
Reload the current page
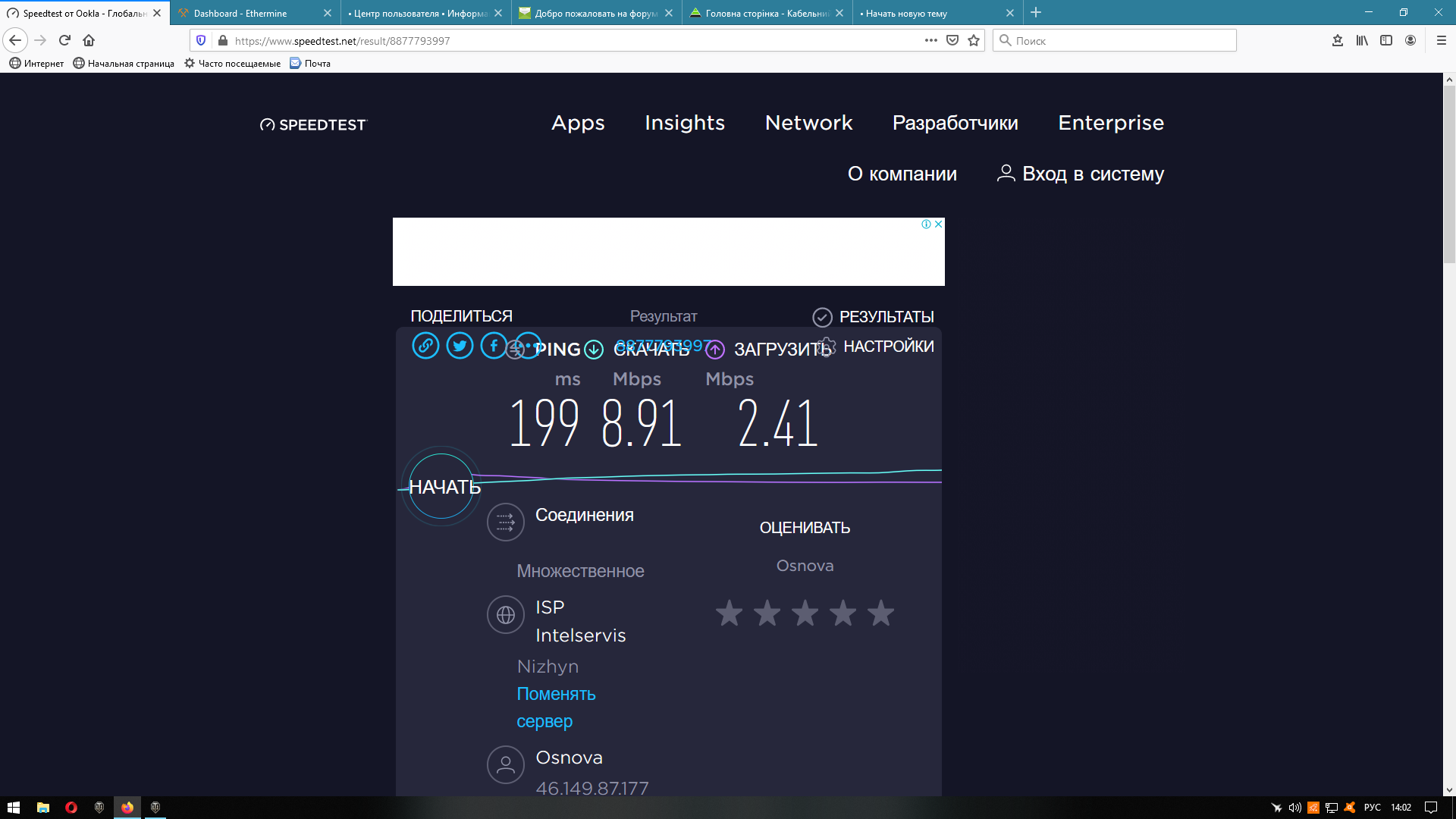pyautogui.click(x=64, y=40)
